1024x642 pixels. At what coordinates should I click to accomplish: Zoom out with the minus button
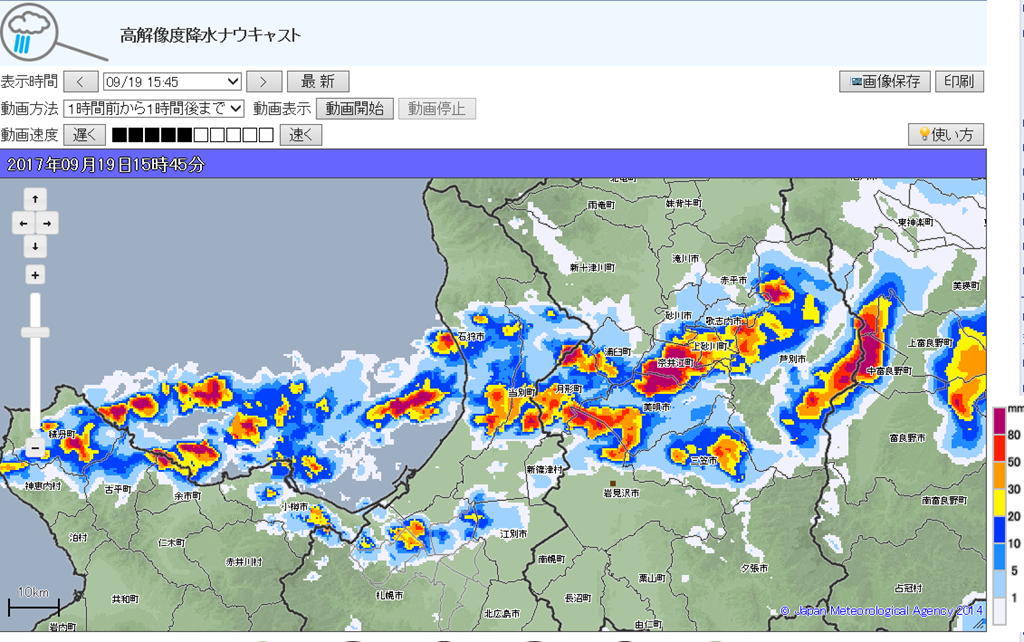(35, 450)
